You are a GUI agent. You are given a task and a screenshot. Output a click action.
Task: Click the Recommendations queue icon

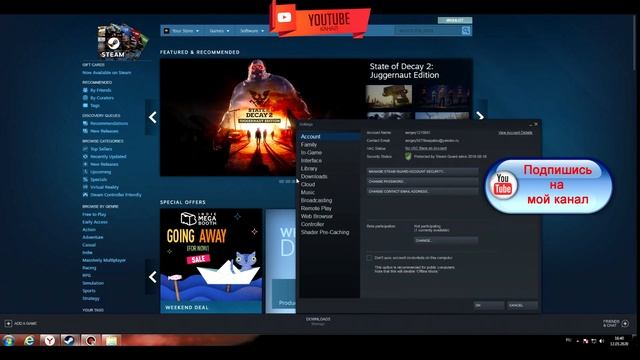click(85, 123)
